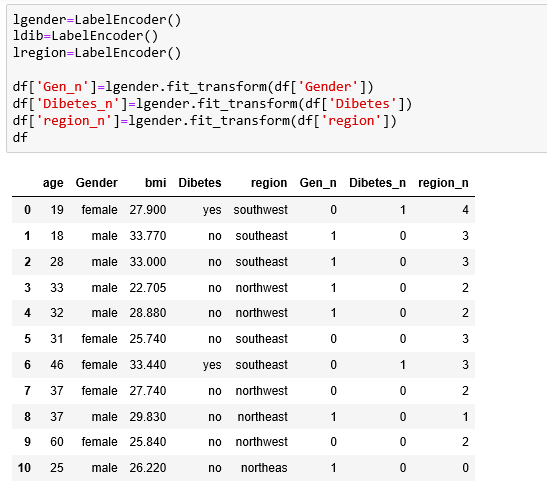Select the 'Dibetes_n' column header
Screen dimensions: 547x486
click(377, 183)
